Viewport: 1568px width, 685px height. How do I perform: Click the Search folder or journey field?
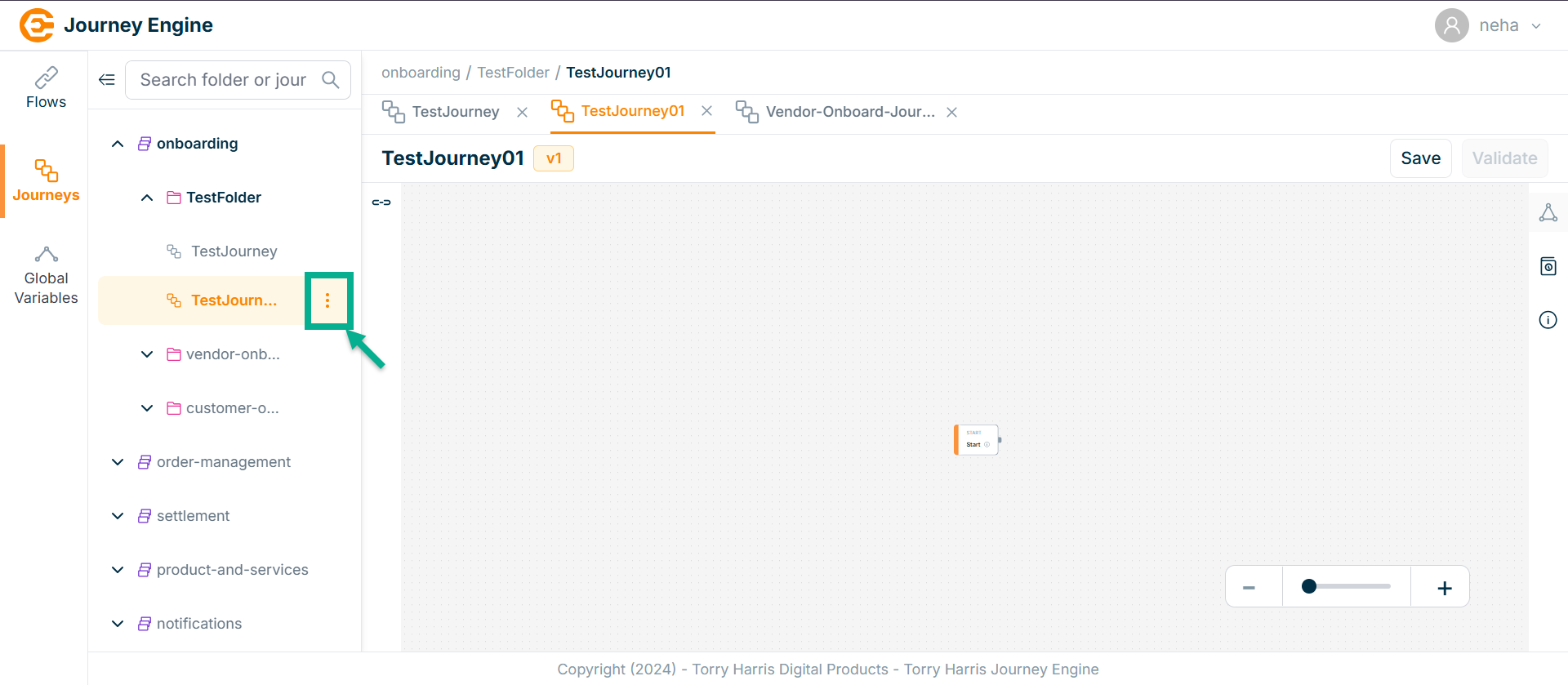tap(223, 80)
